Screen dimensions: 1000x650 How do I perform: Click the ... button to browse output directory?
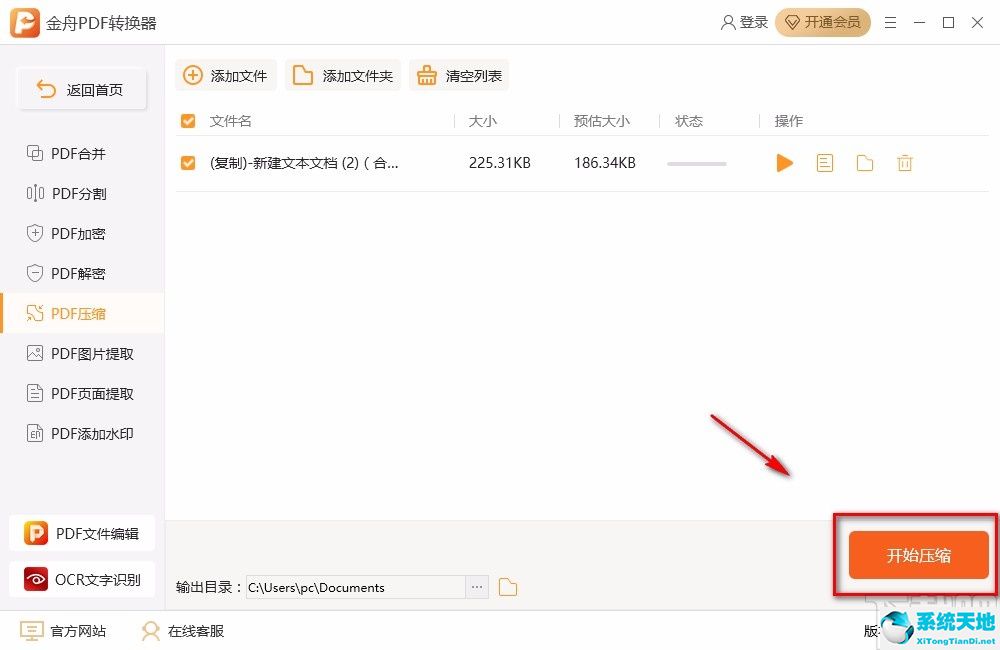pyautogui.click(x=477, y=587)
